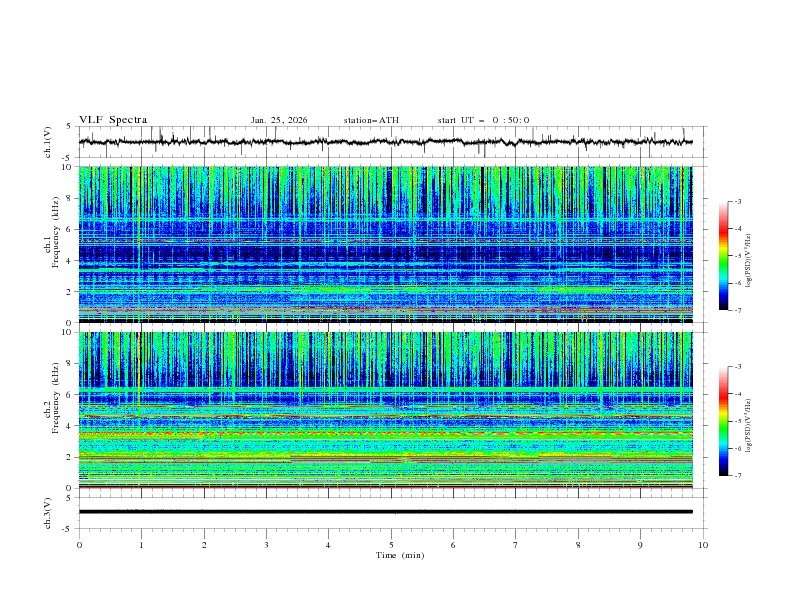Click the "VLF Spectra" plot title

click(113, 120)
